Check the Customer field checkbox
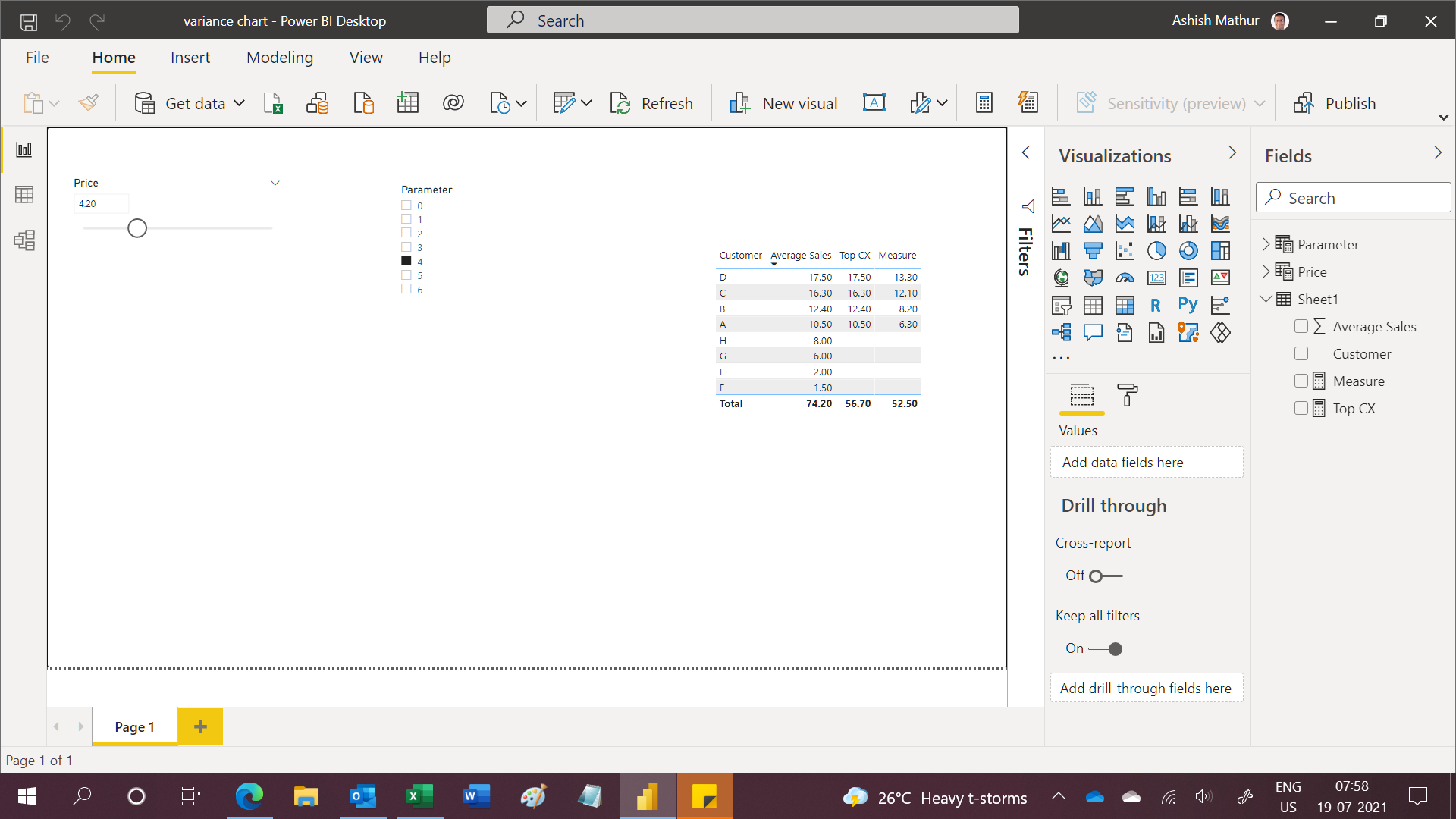Screen dimensions: 1456x819 click(1301, 353)
